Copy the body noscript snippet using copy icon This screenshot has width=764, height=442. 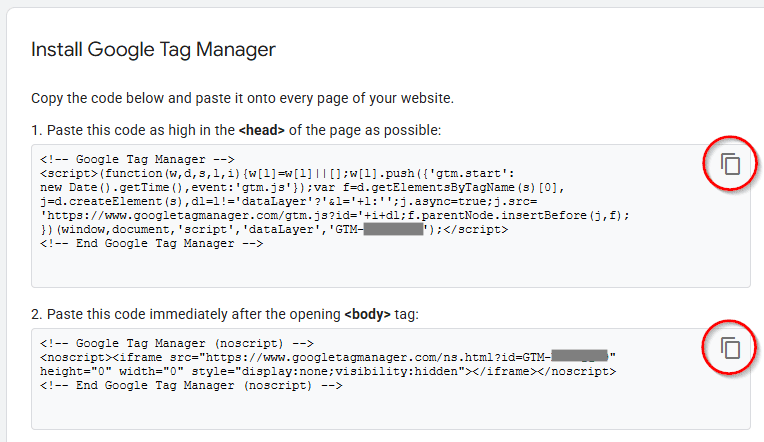(x=731, y=348)
